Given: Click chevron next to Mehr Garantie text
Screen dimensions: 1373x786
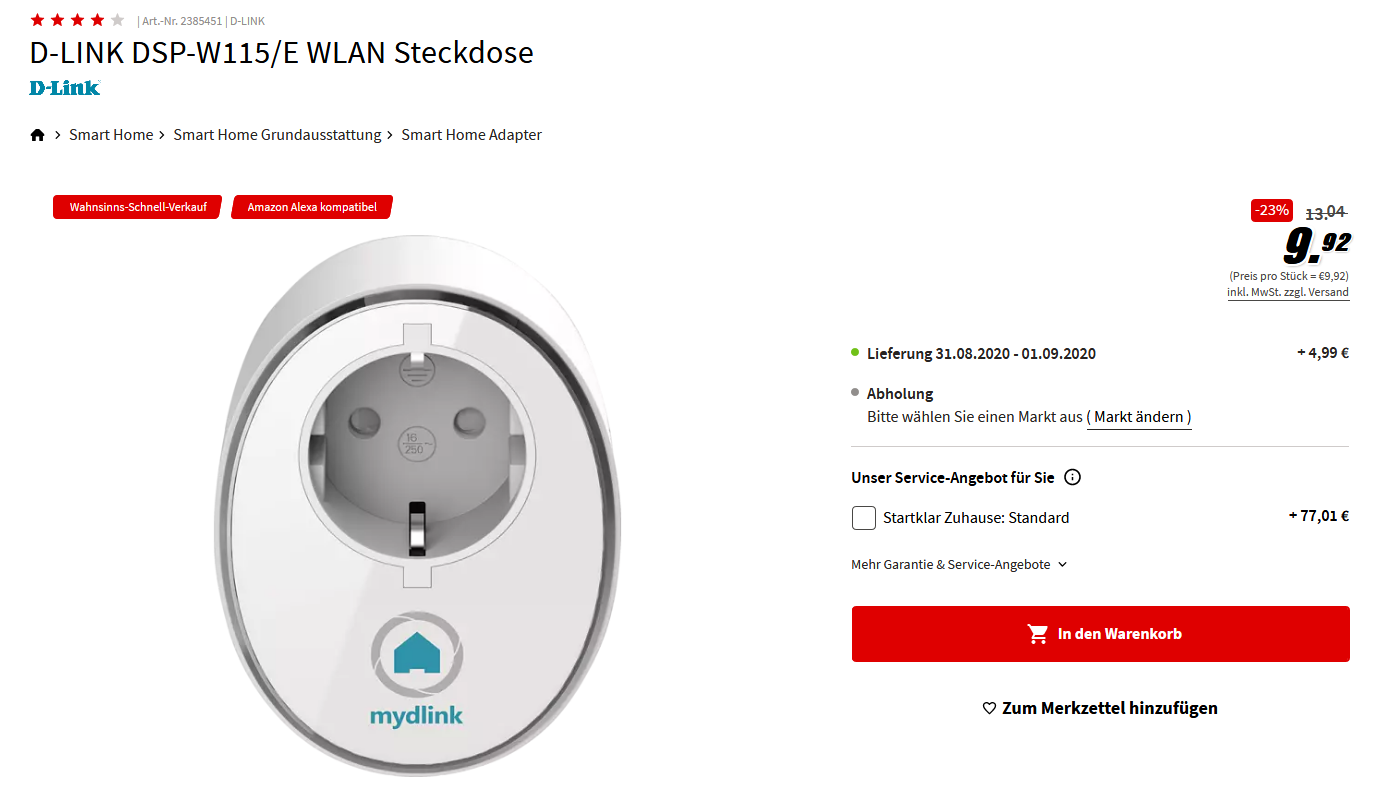Looking at the screenshot, I should tap(1062, 565).
